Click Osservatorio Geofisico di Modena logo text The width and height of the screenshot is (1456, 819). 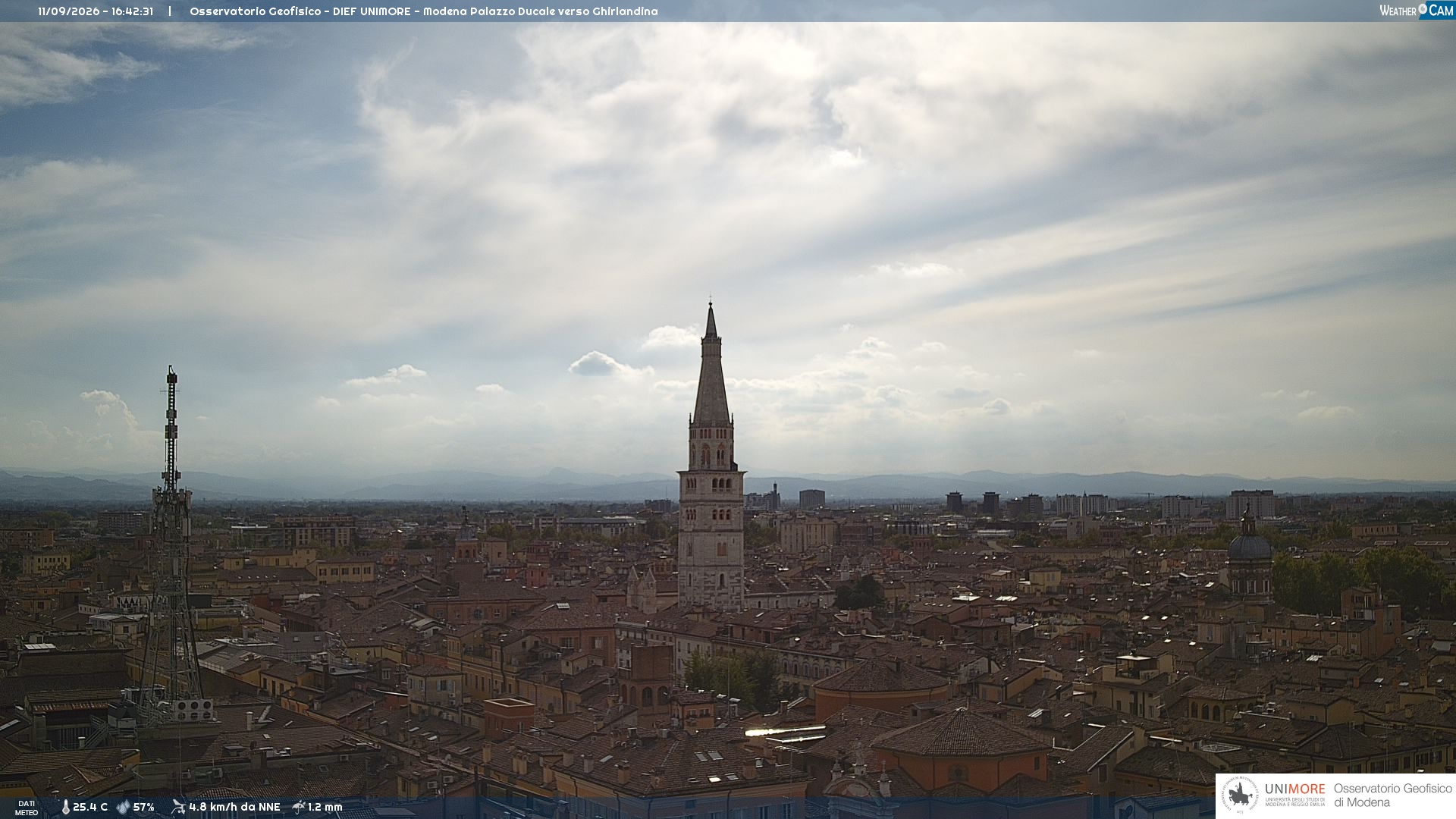coord(1393,795)
